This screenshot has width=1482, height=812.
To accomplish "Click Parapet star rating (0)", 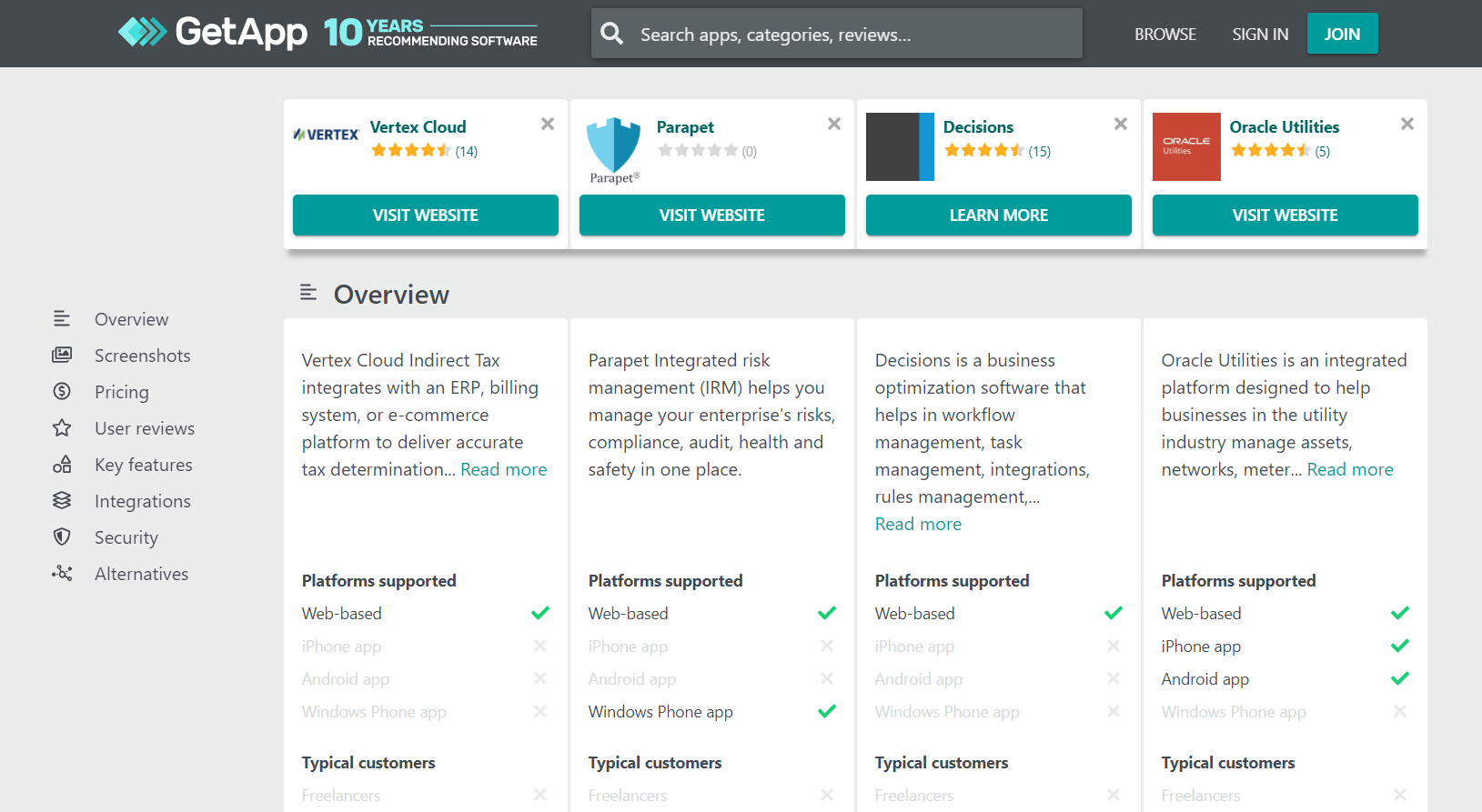I will pos(707,151).
